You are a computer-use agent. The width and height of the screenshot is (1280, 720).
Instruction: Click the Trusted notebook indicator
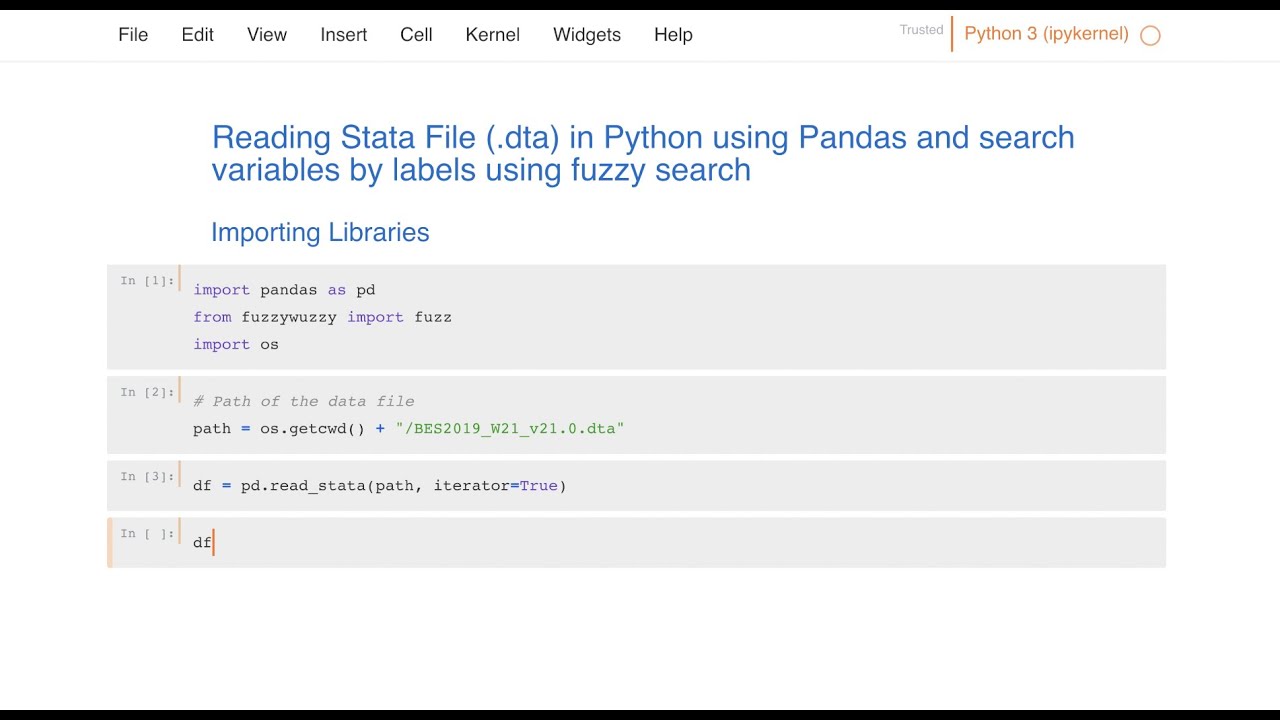tap(921, 30)
